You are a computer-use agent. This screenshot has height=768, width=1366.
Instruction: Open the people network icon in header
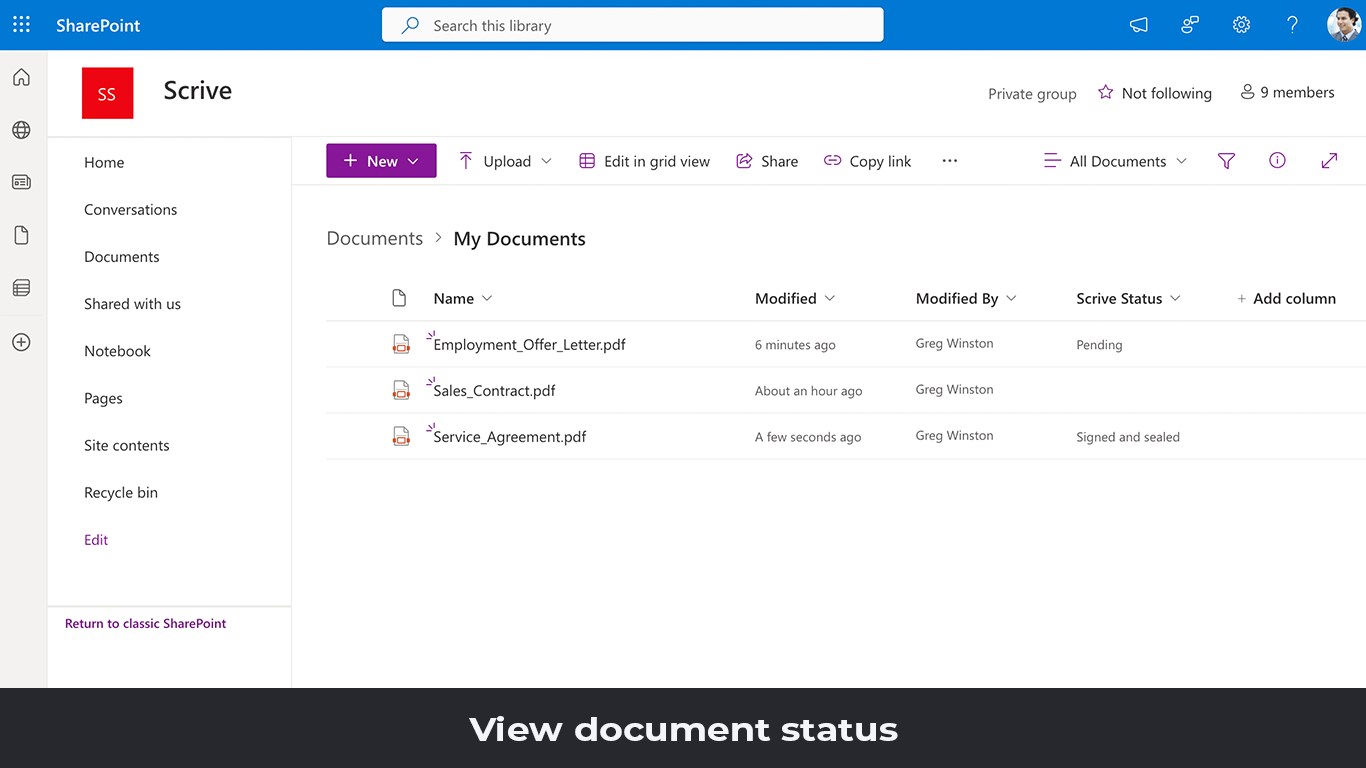(1190, 25)
